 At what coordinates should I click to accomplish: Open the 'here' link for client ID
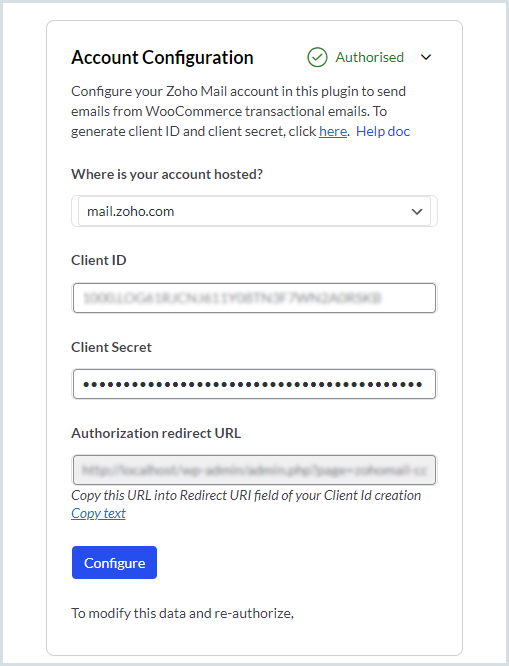[333, 131]
